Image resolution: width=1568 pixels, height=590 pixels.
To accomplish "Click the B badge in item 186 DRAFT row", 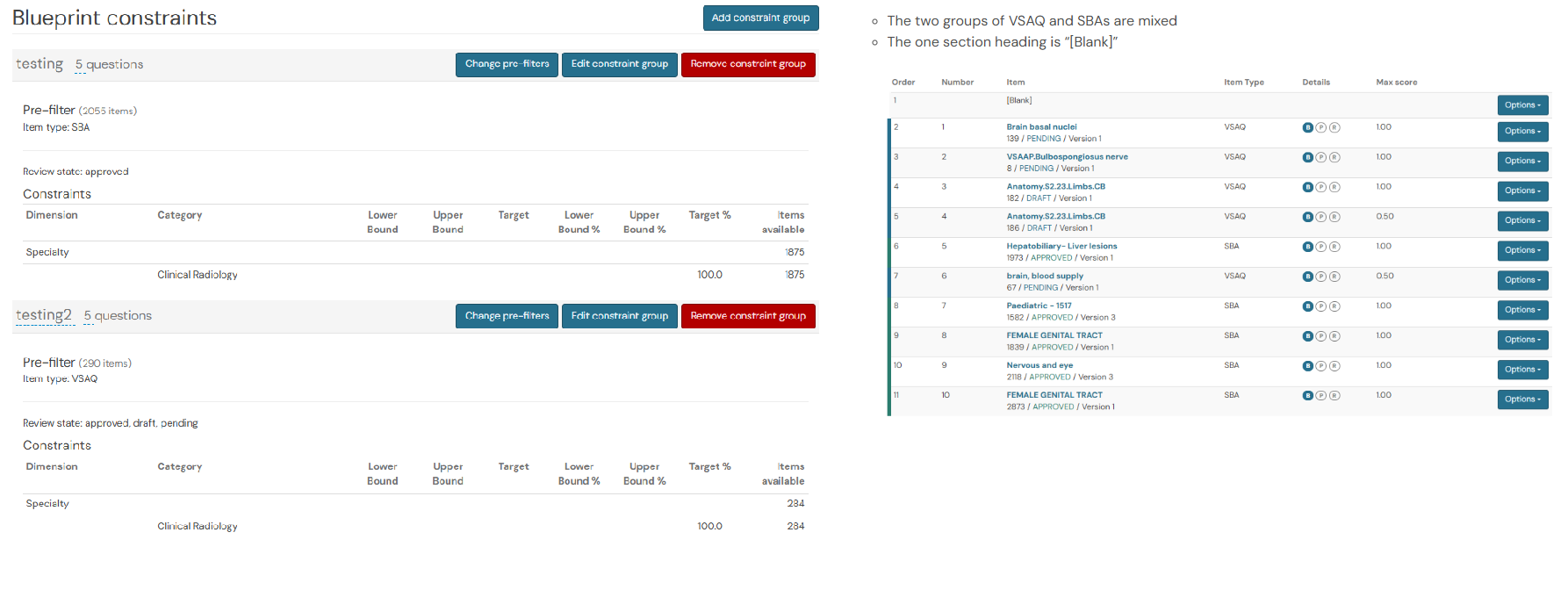I will pos(1307,217).
